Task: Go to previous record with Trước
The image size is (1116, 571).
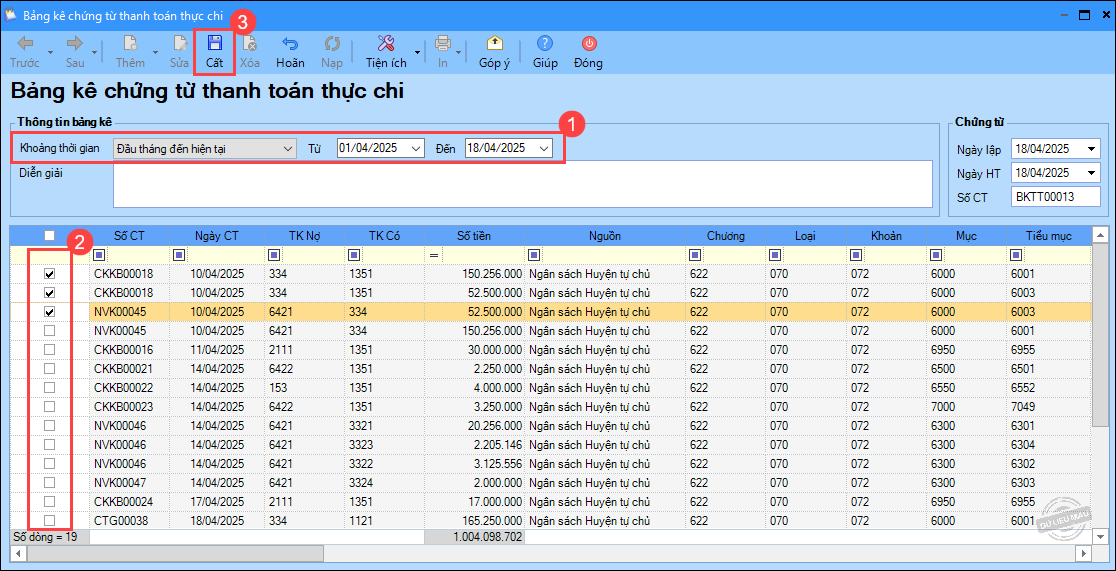Action: tap(25, 44)
